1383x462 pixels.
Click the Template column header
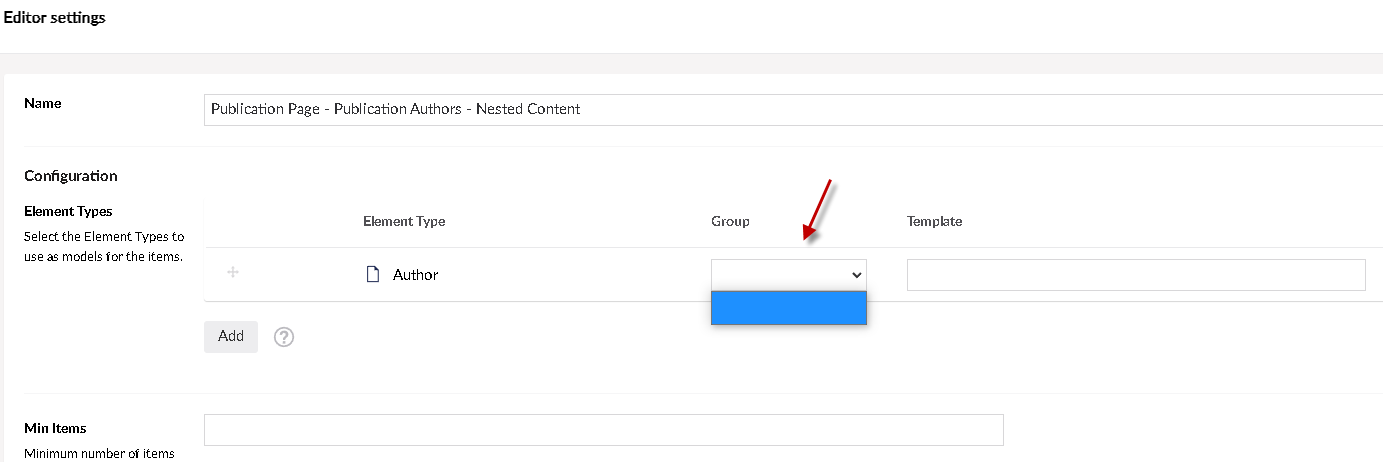click(934, 221)
